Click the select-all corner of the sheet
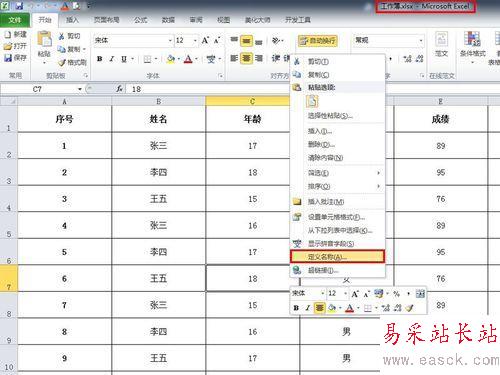 [9, 101]
